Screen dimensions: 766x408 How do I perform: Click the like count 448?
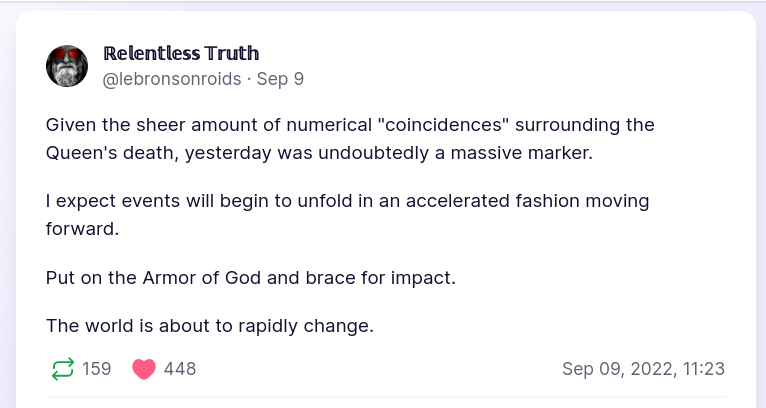click(180, 369)
